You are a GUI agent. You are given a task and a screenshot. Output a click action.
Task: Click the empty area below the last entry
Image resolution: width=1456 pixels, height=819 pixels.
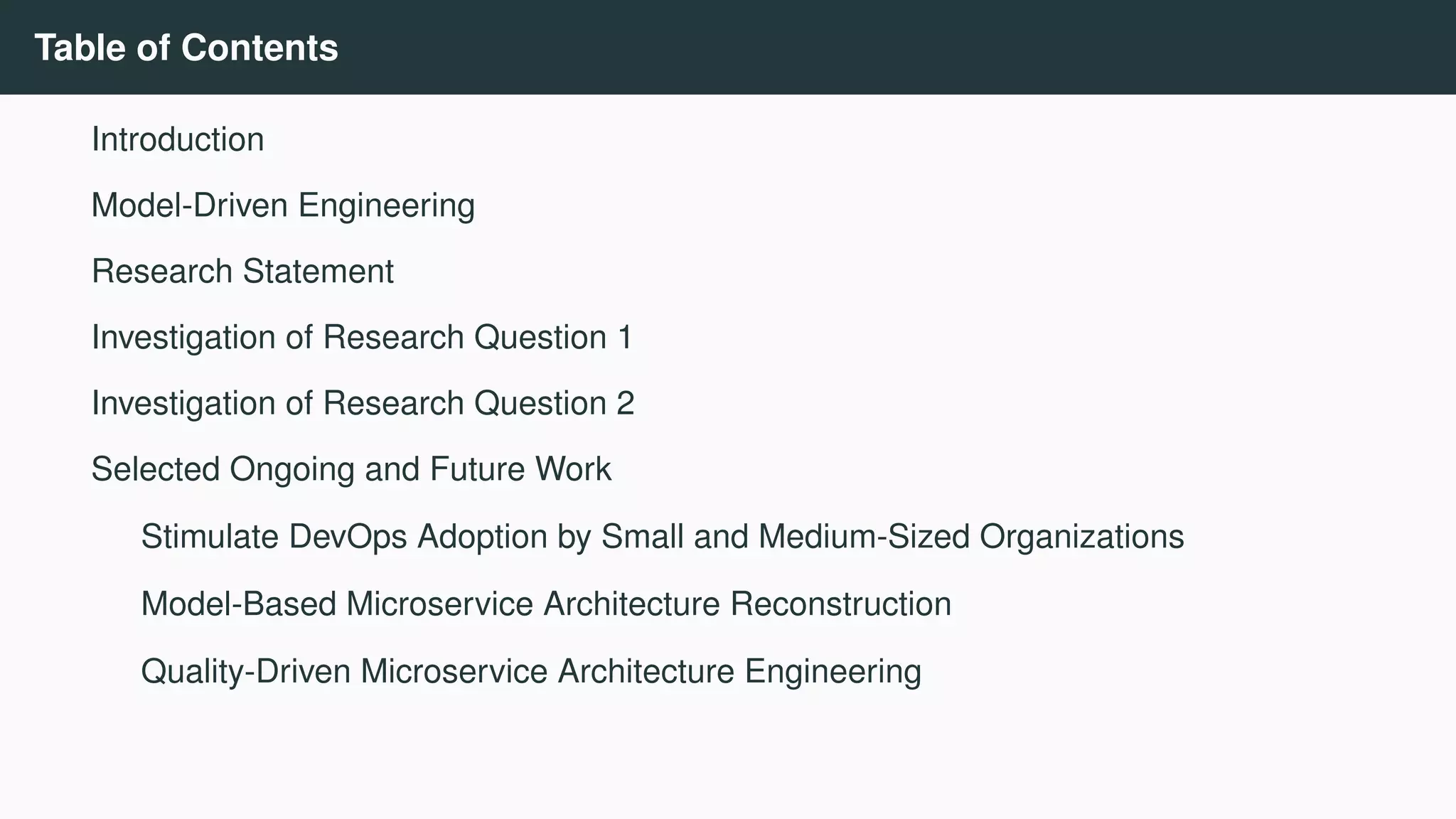click(x=711, y=754)
